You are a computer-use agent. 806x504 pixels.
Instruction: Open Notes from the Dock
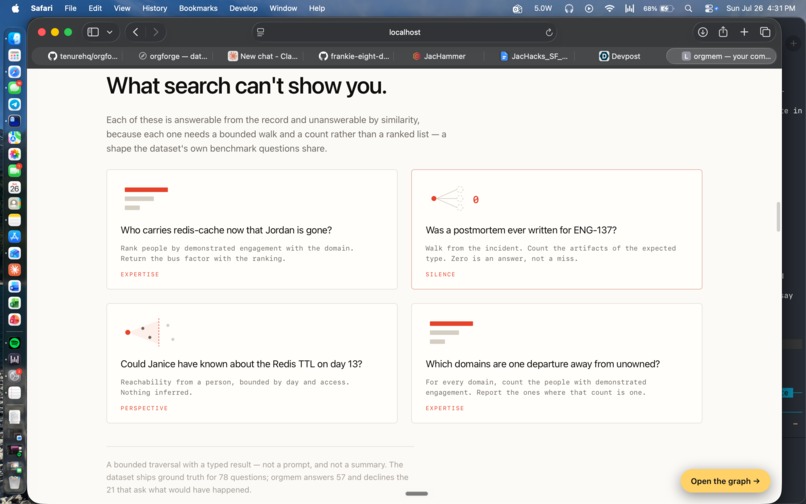14,220
